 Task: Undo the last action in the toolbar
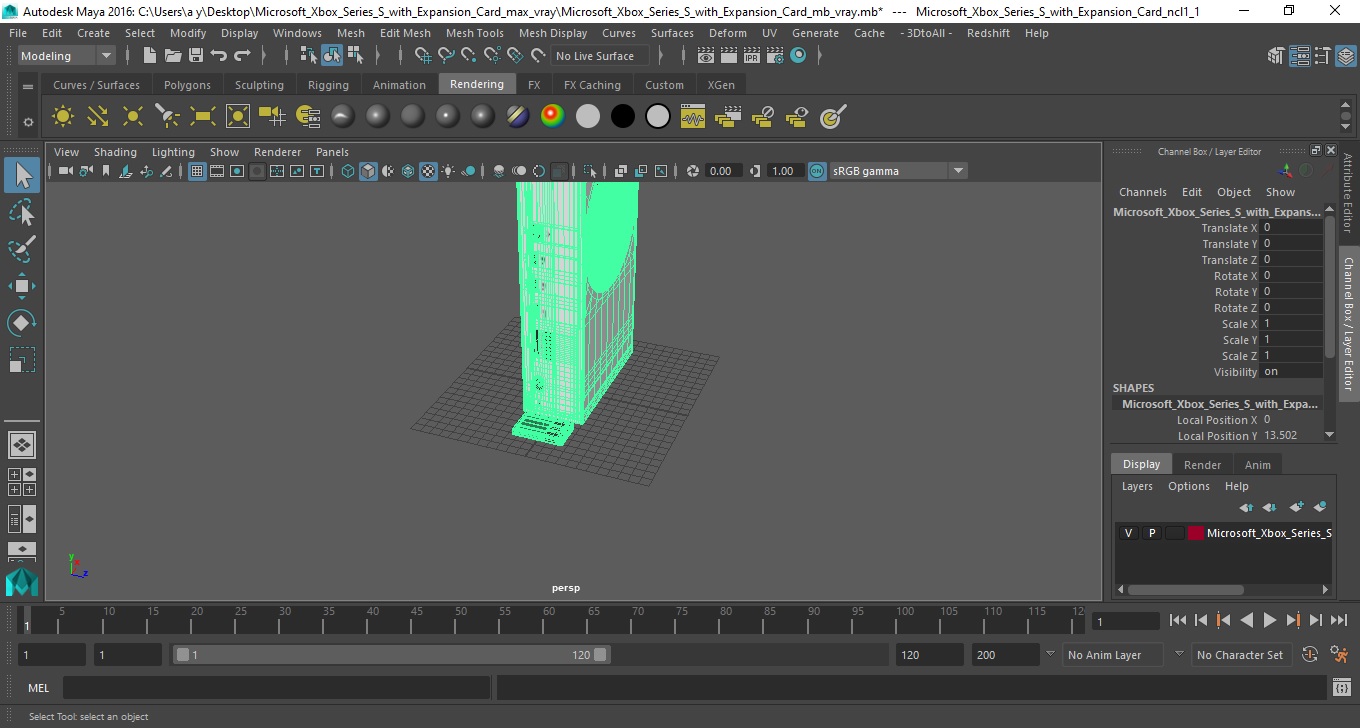(219, 56)
